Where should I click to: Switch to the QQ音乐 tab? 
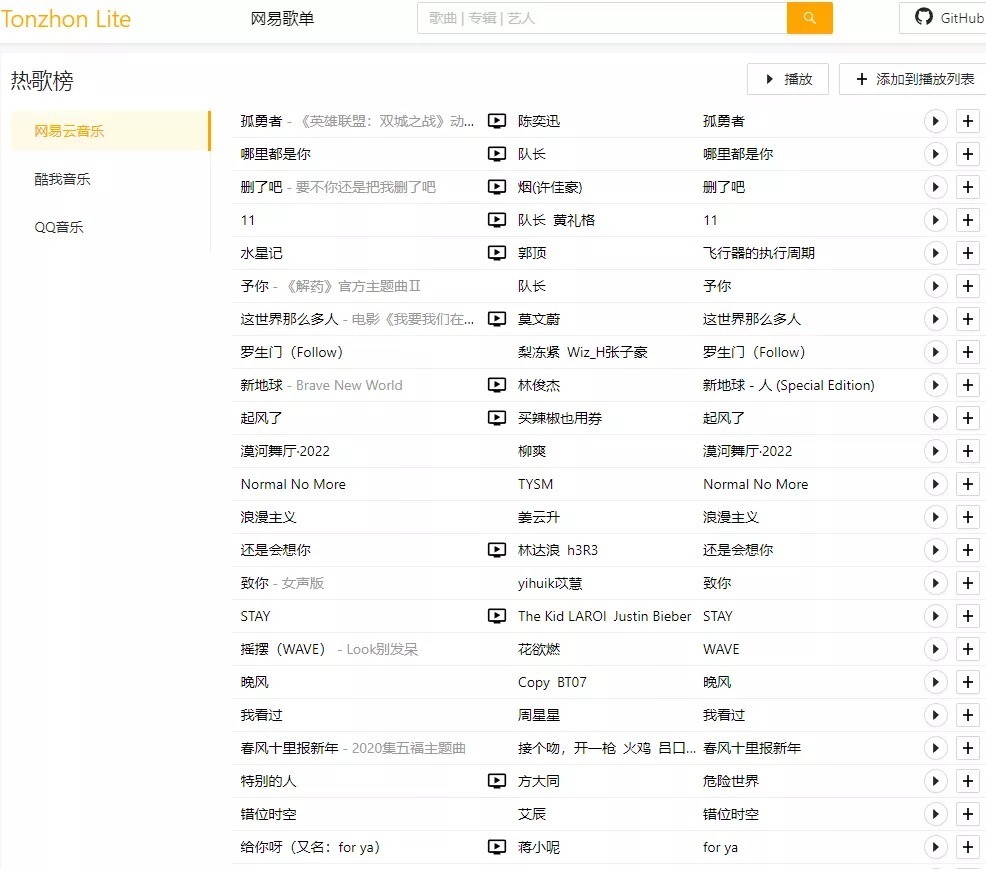coord(59,227)
